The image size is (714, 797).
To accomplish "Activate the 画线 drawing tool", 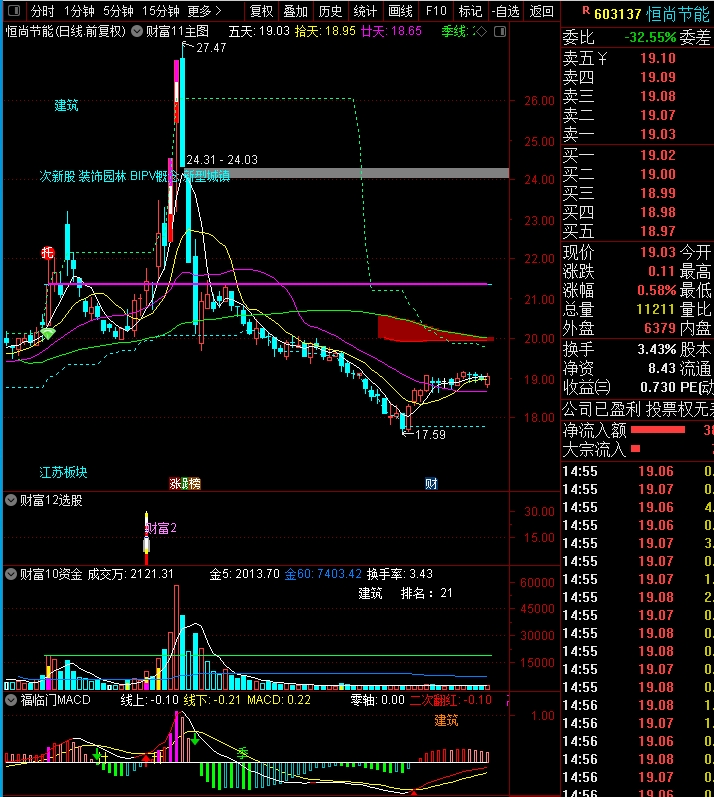I will pos(400,11).
